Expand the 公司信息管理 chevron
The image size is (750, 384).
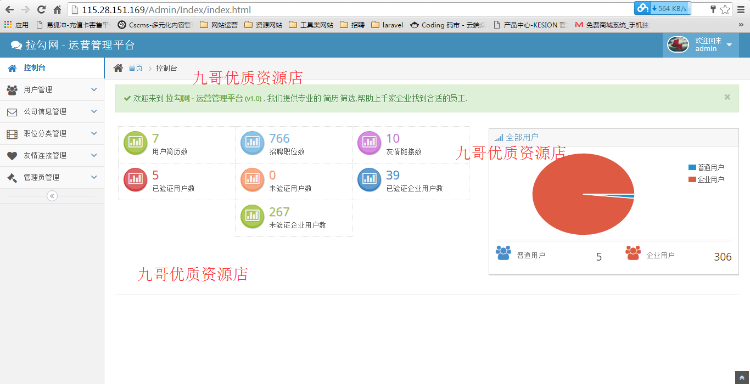pyautogui.click(x=94, y=111)
